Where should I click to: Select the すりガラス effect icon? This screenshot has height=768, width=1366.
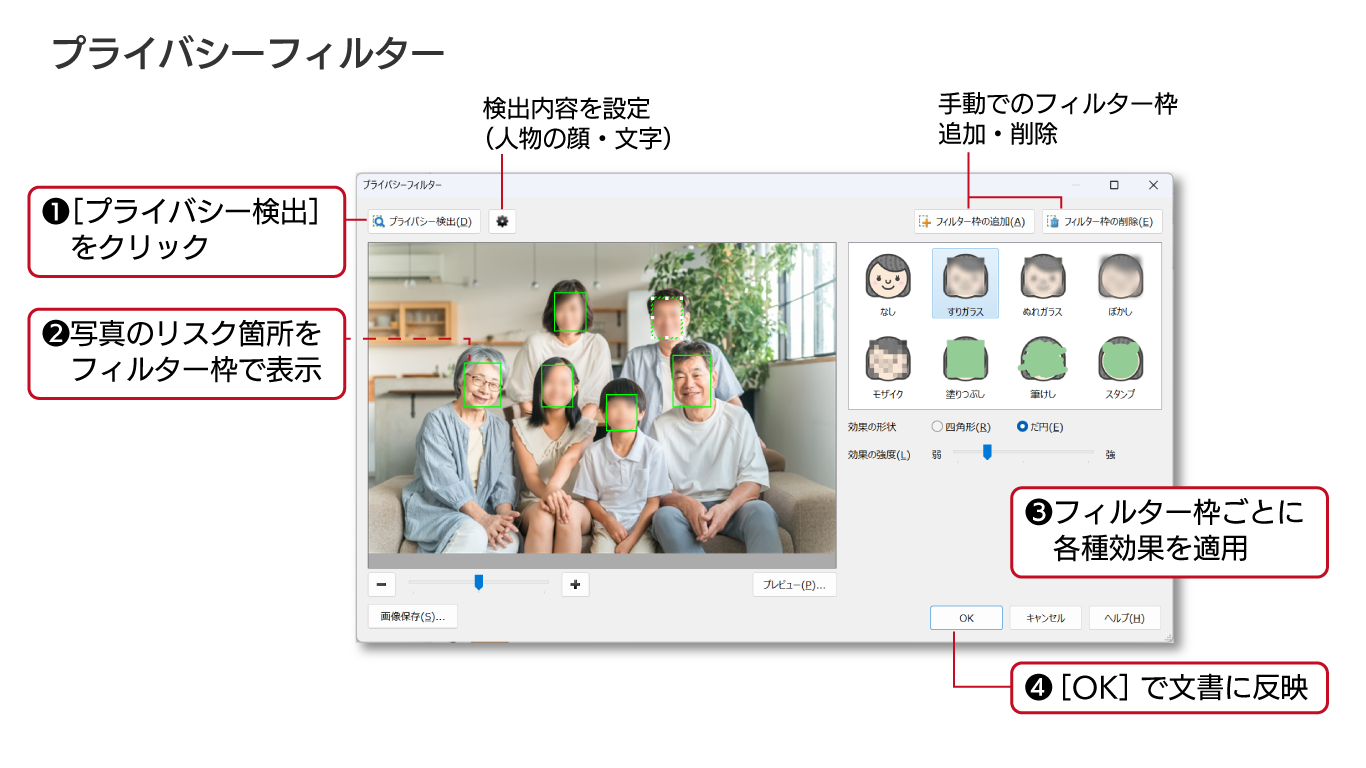point(965,283)
